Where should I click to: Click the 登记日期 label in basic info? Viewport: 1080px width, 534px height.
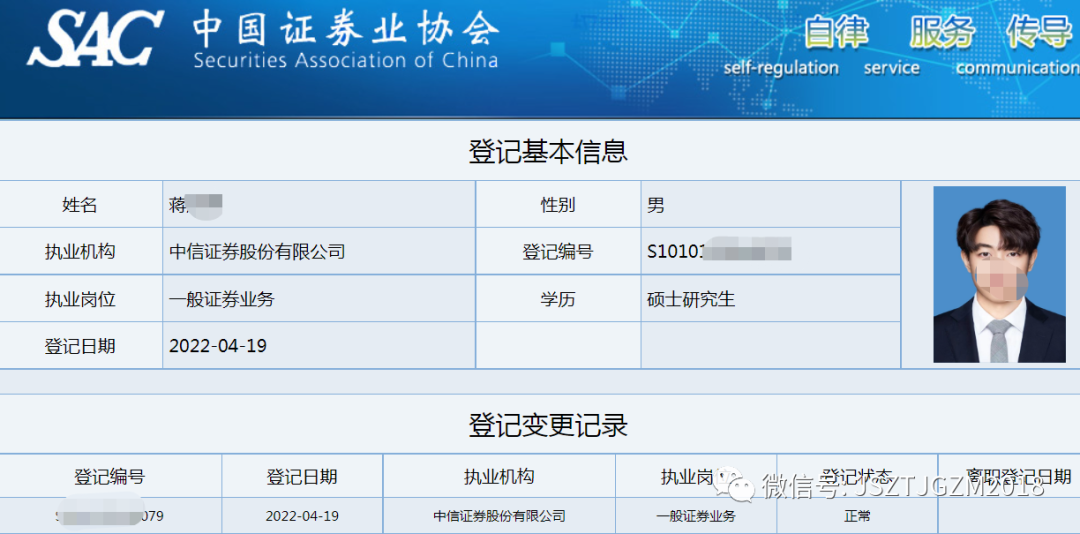click(80, 346)
